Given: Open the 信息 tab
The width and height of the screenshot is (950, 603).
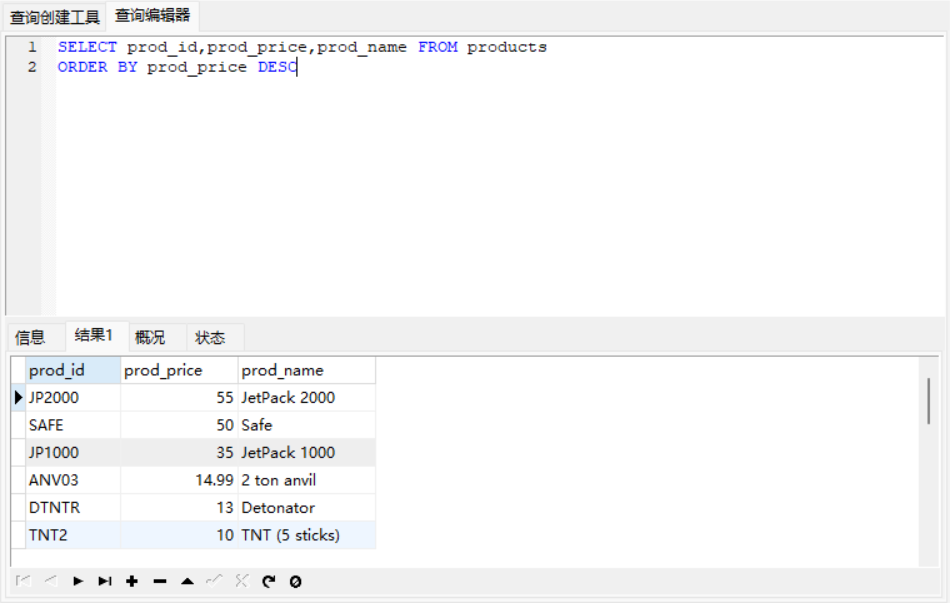Looking at the screenshot, I should pyautogui.click(x=30, y=338).
